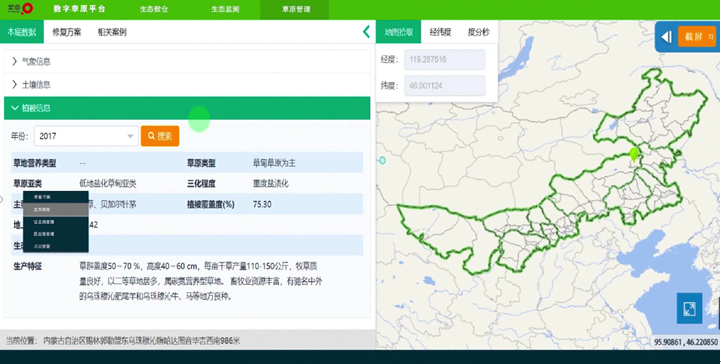Click the 纬度 latitude field 46.001124
This screenshot has height=364, width=721.
tap(445, 85)
